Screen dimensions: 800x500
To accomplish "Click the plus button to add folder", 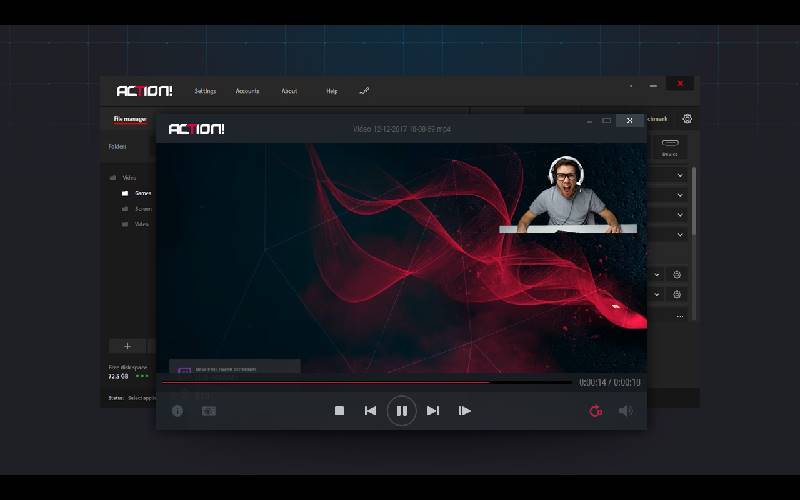I will click(127, 346).
